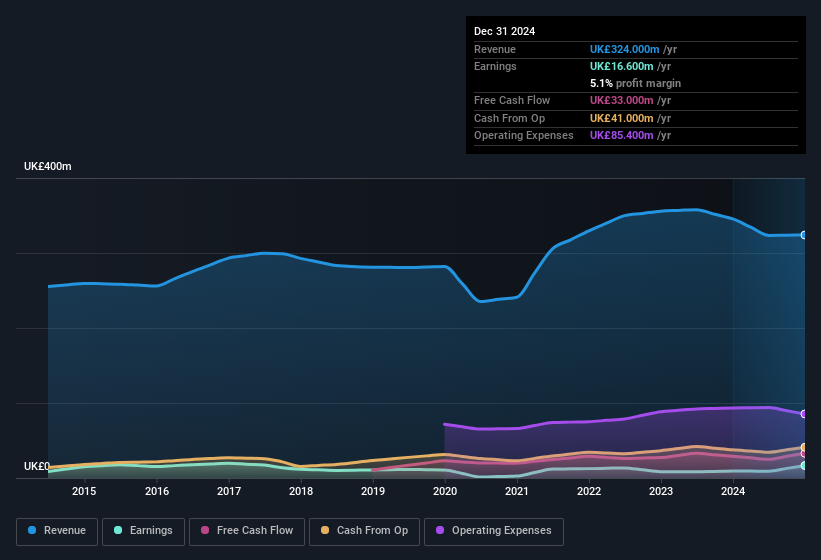821x560 pixels.
Task: Click the blue Revenue endpoint marker
Action: tap(804, 235)
